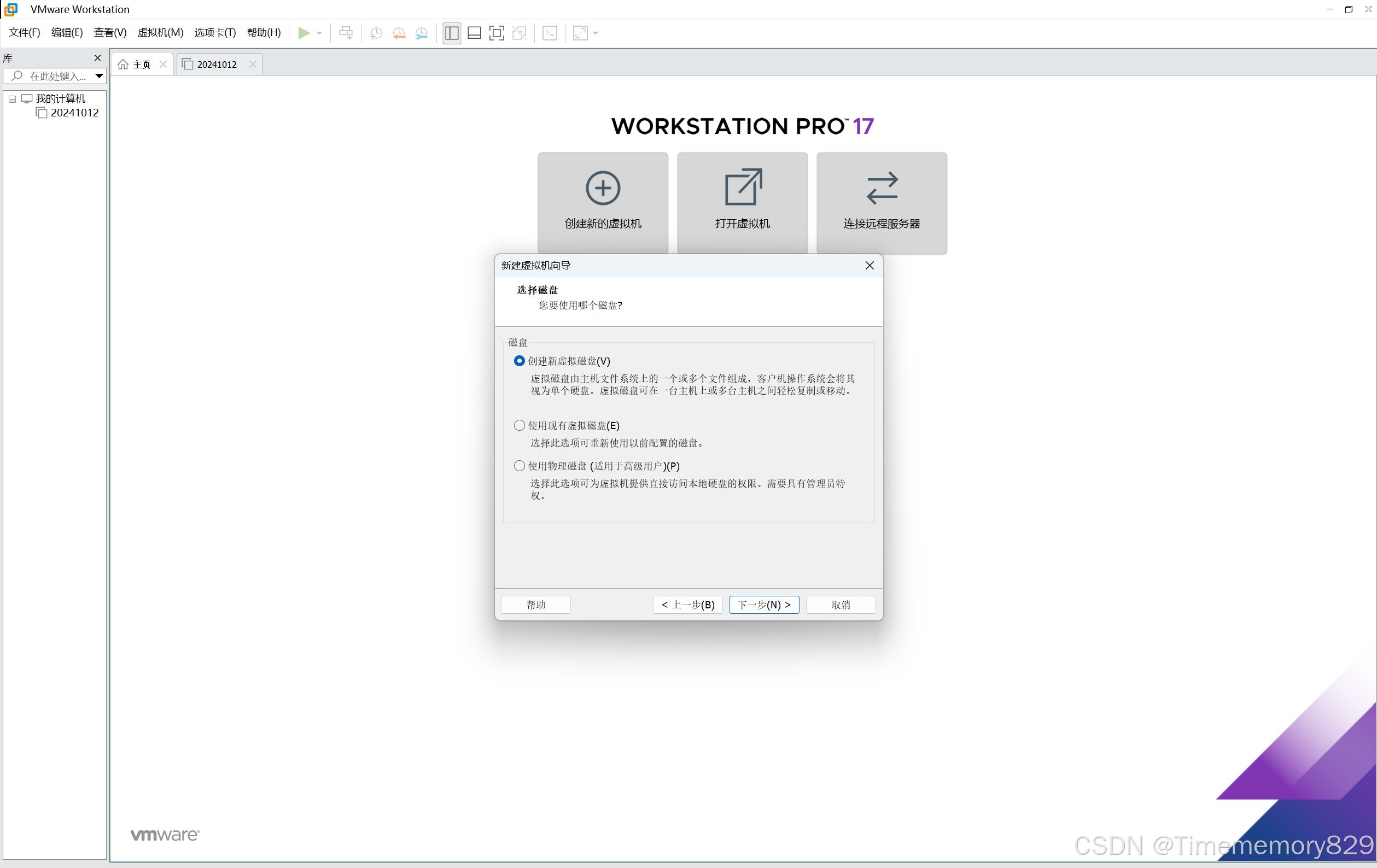Screen dimensions: 1377x868
Task: Collapse the 我的计算机 tree node
Action: [12, 99]
